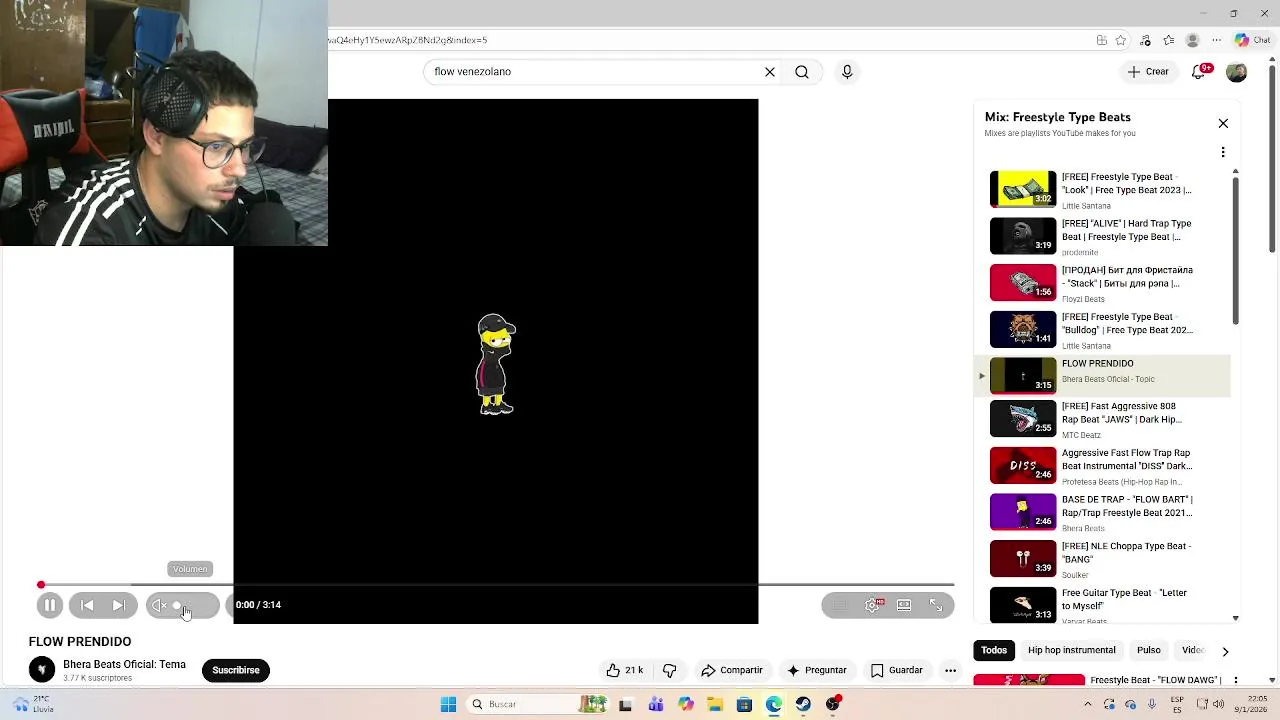Viewport: 1280px width, 720px height.
Task: Open the Crear button
Action: (x=1148, y=72)
